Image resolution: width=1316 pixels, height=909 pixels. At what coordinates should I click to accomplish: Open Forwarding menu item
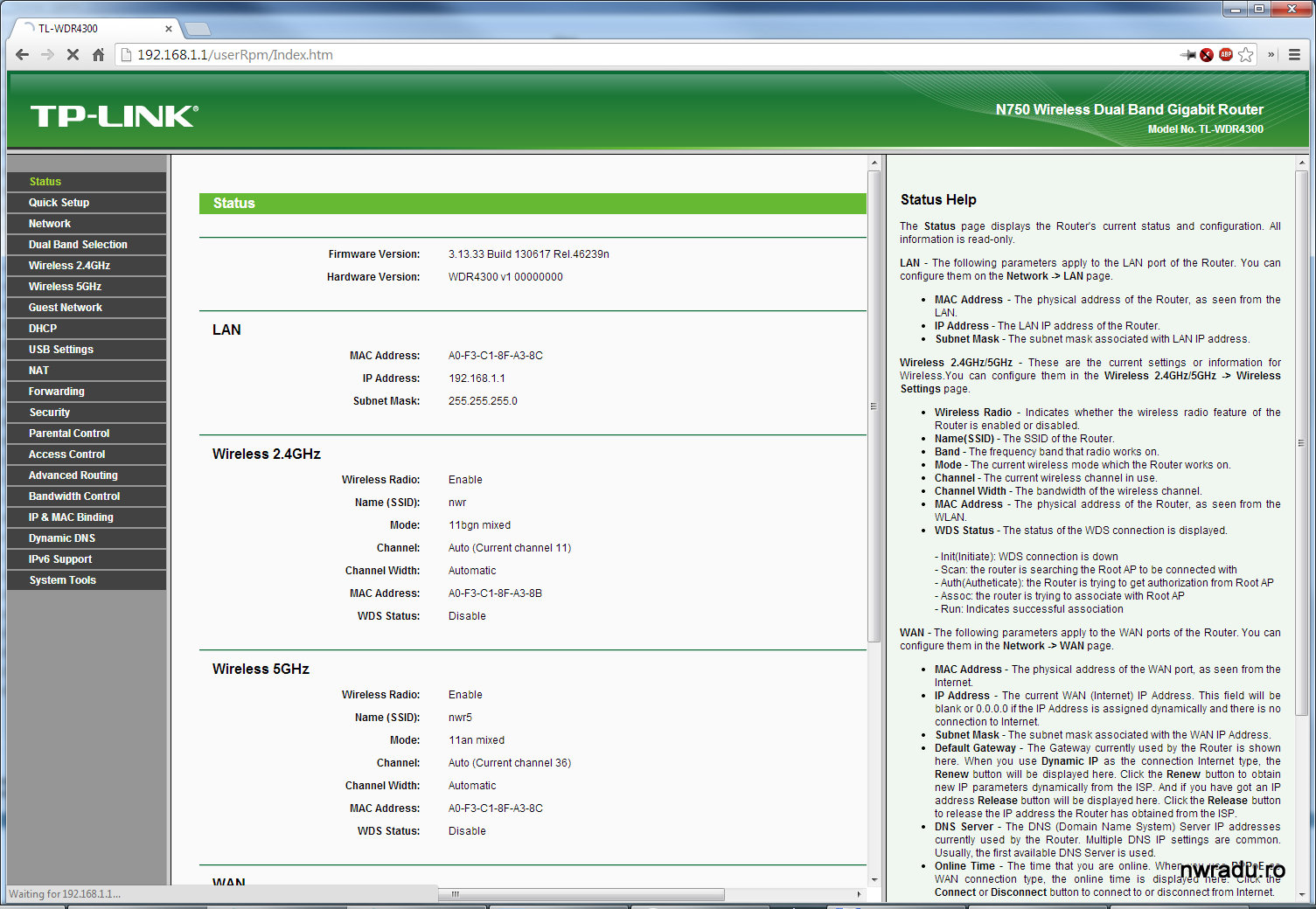click(x=86, y=391)
